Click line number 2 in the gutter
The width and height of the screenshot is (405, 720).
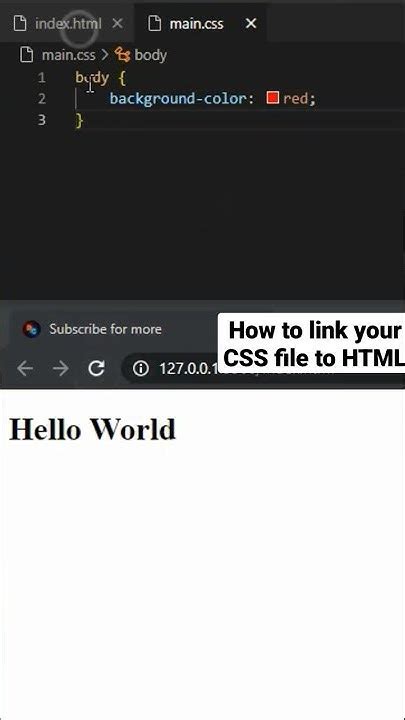[42, 99]
